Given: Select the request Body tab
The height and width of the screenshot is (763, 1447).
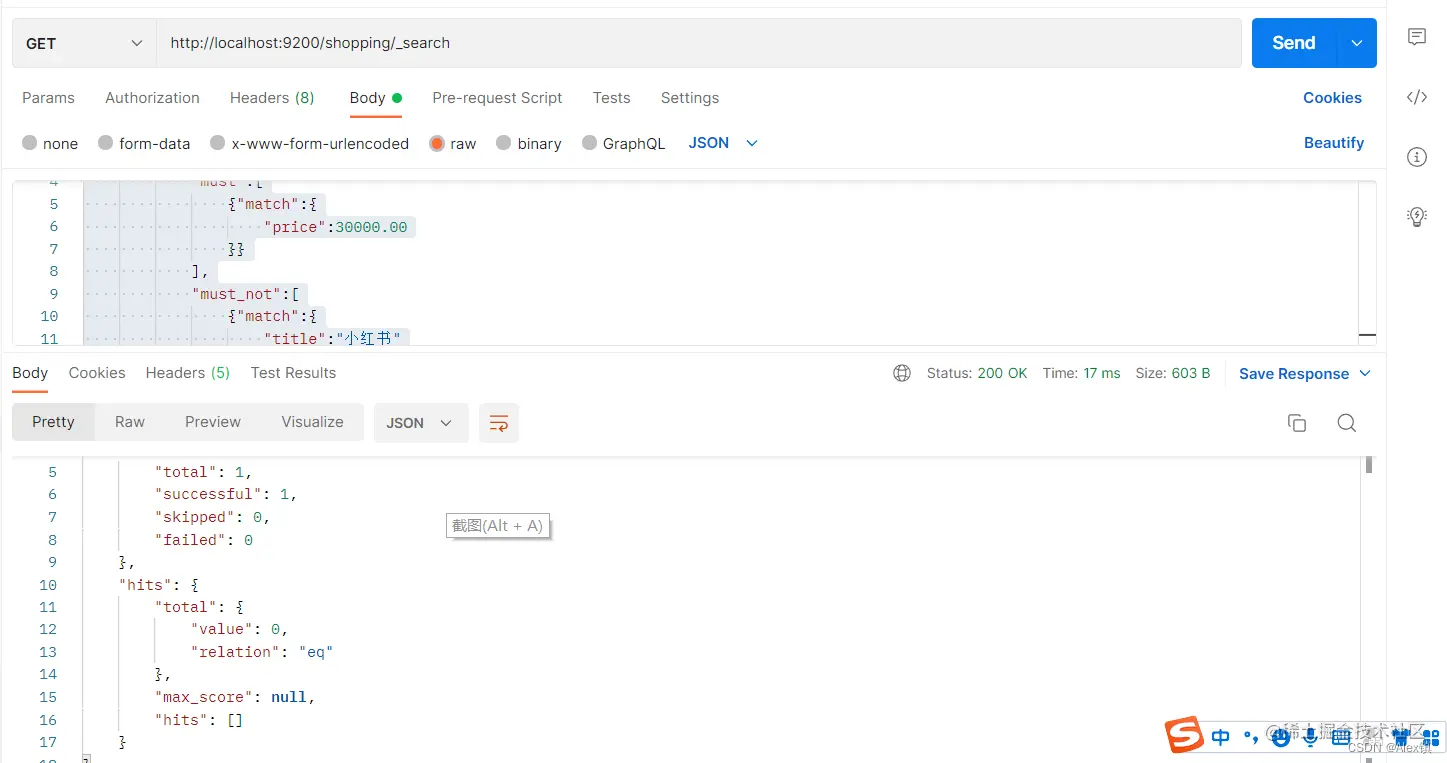Looking at the screenshot, I should pyautogui.click(x=375, y=98).
